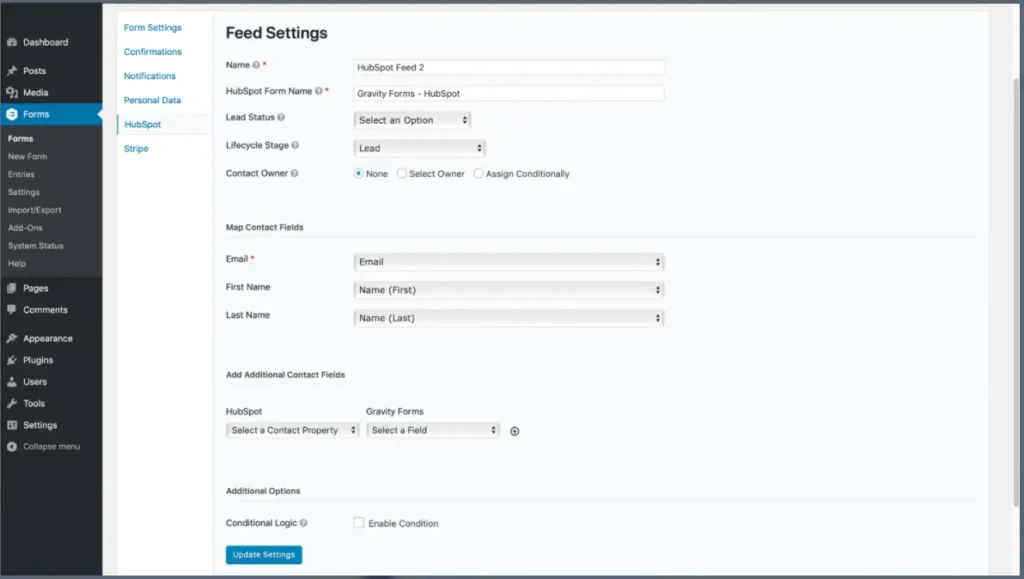The image size is (1024, 579).
Task: Click the Pages icon in sidebar
Action: 12,288
